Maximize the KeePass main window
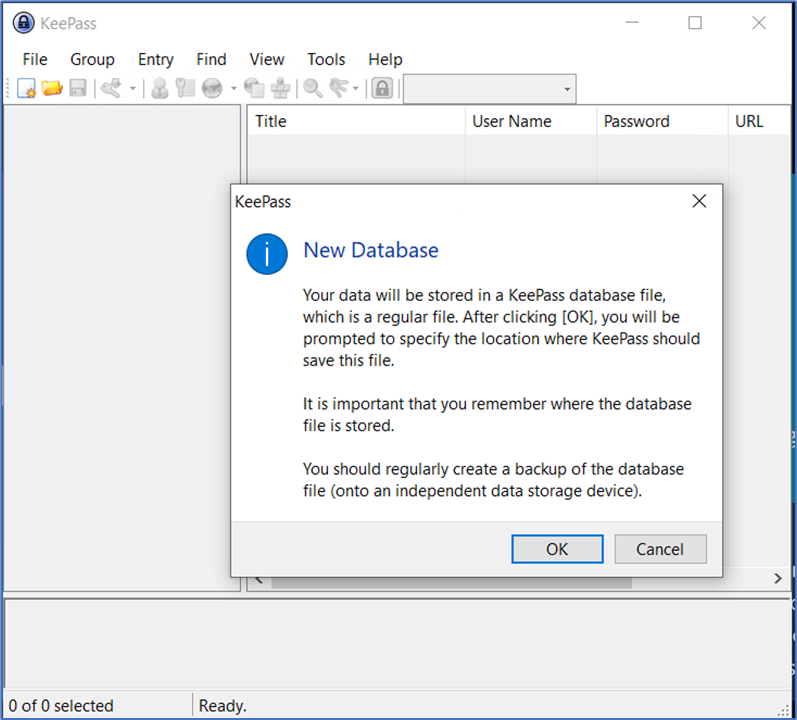This screenshot has height=720, width=797. pos(695,22)
